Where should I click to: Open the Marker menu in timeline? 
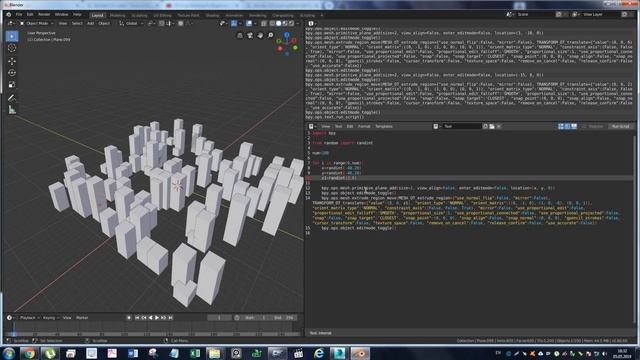coord(82,318)
